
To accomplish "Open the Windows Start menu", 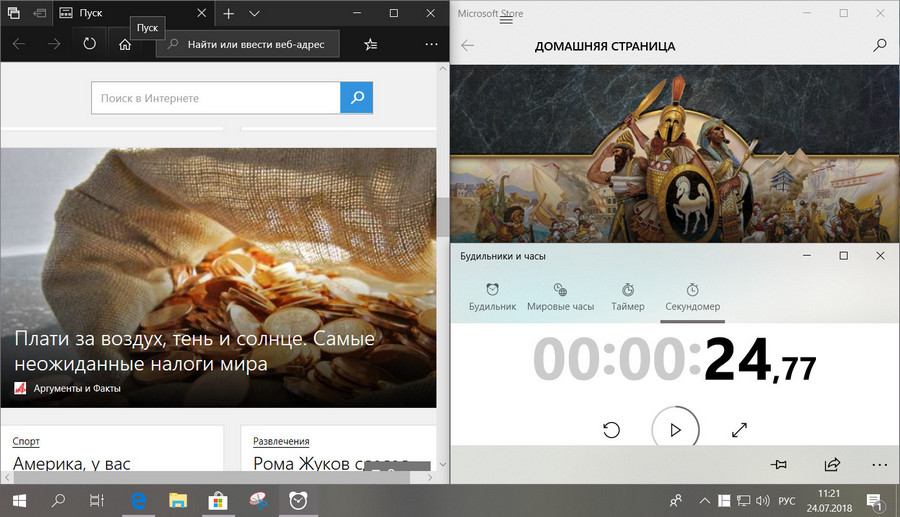I will tap(20, 501).
